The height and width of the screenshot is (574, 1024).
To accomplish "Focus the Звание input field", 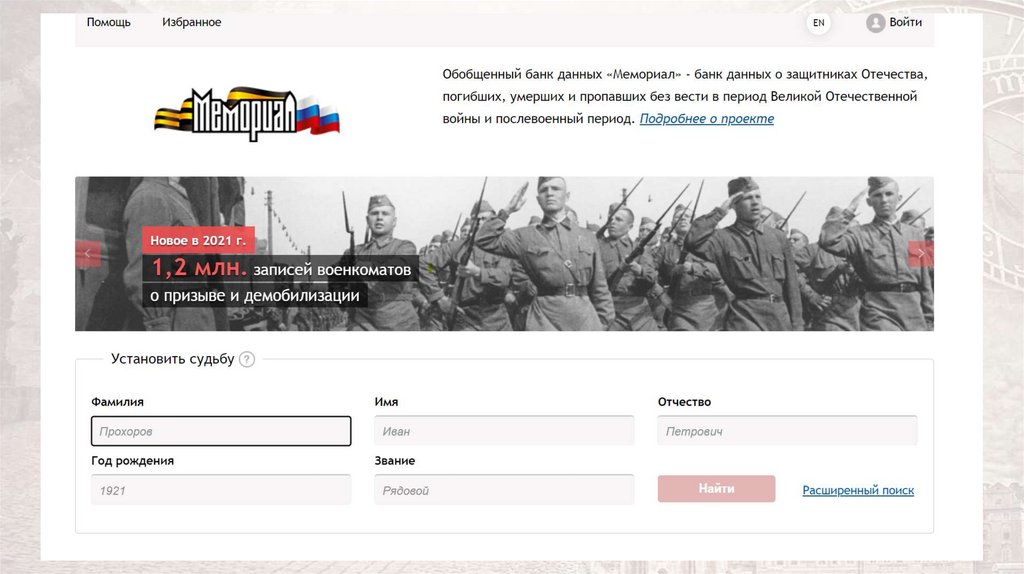I will point(504,490).
